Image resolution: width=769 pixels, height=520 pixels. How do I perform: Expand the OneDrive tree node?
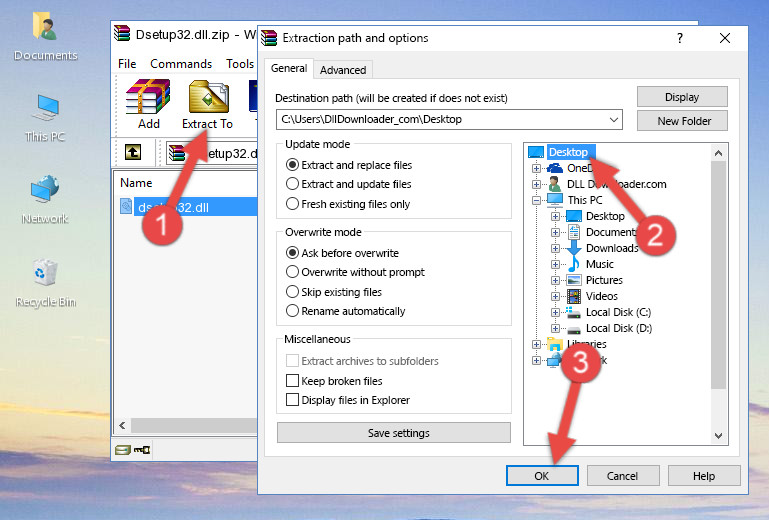click(x=536, y=168)
